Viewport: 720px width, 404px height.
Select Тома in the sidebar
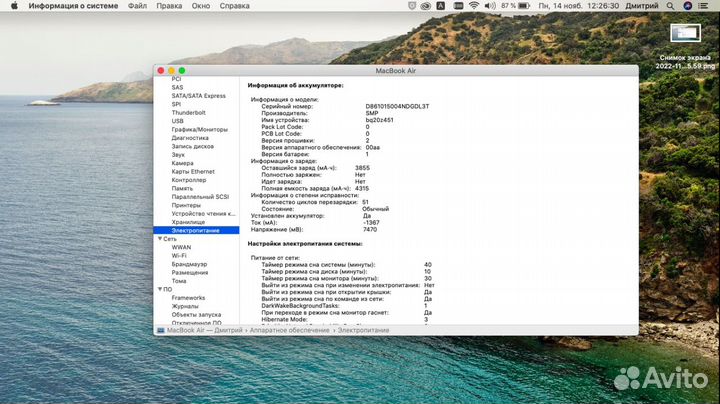[179, 281]
